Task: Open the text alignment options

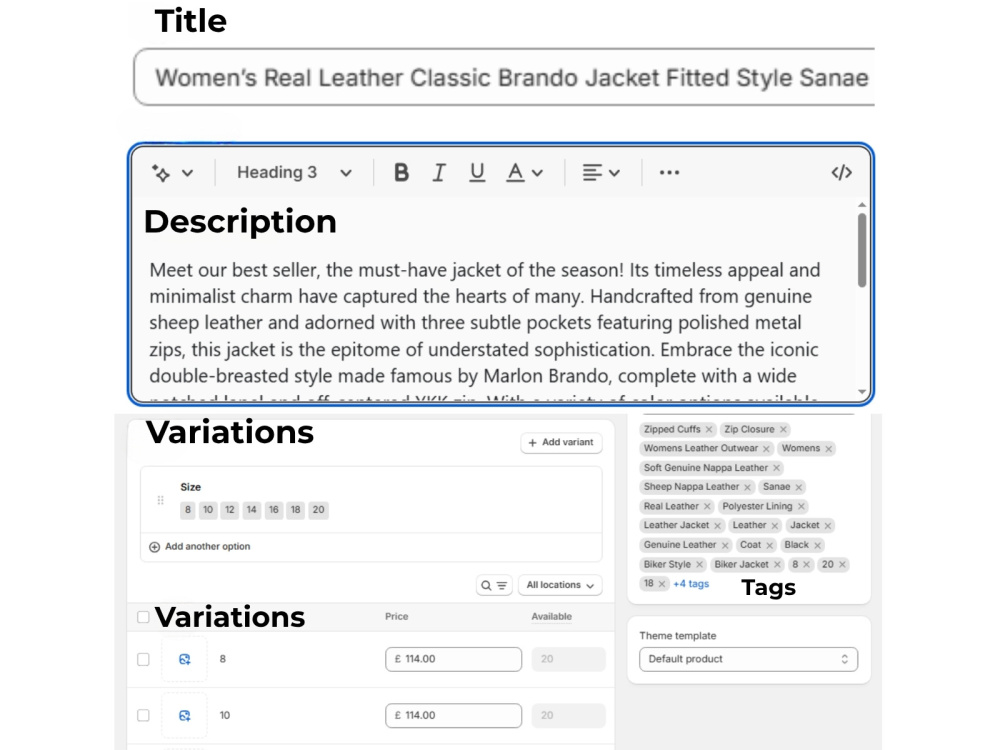Action: coord(601,173)
